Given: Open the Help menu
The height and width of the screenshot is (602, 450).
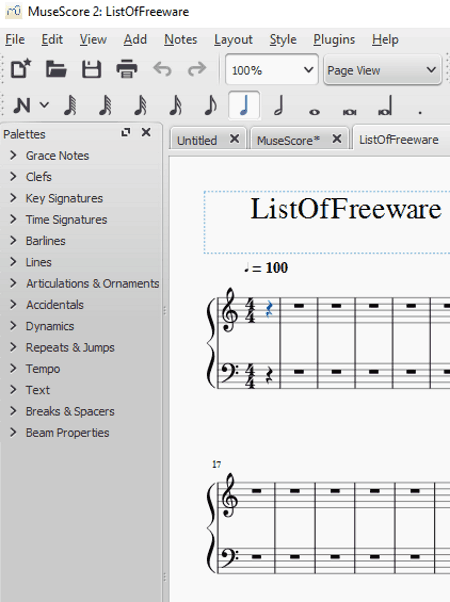Looking at the screenshot, I should pyautogui.click(x=385, y=40).
